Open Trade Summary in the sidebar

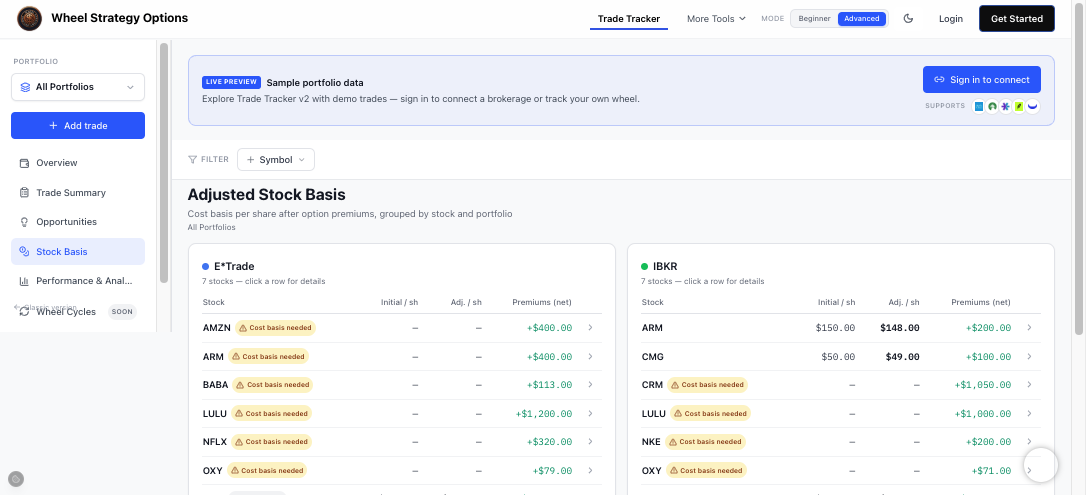pos(78,192)
